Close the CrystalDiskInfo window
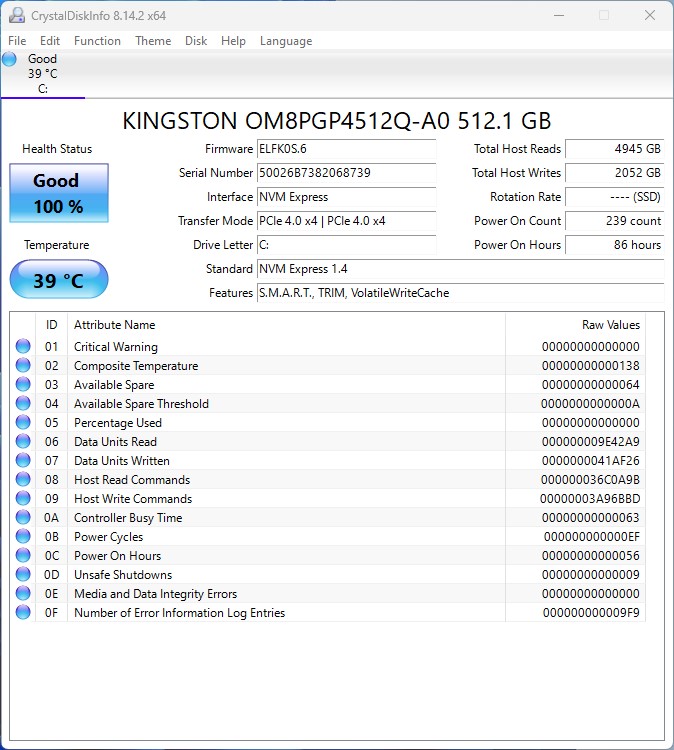Viewport: 674px width, 750px height. [650, 15]
